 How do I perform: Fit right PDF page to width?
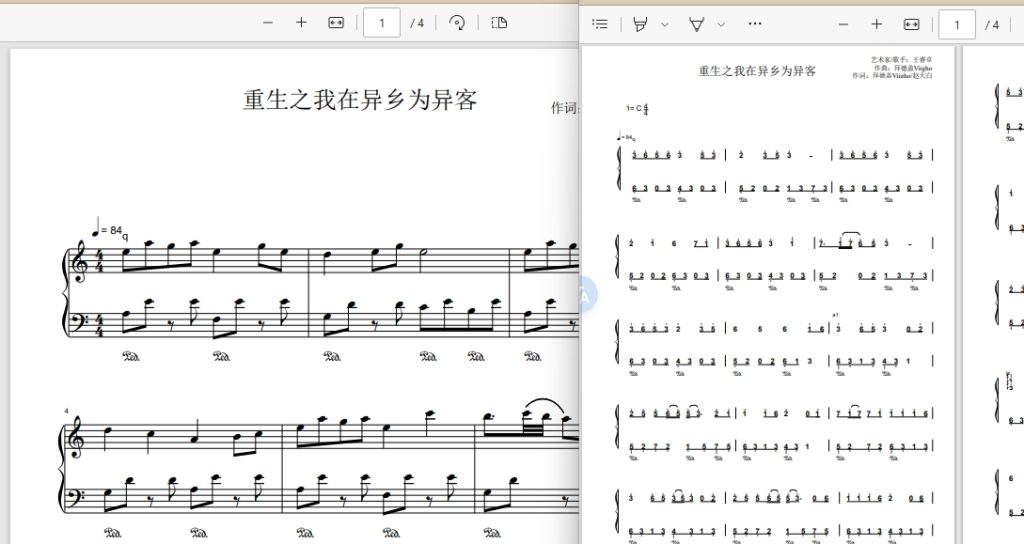coord(911,24)
